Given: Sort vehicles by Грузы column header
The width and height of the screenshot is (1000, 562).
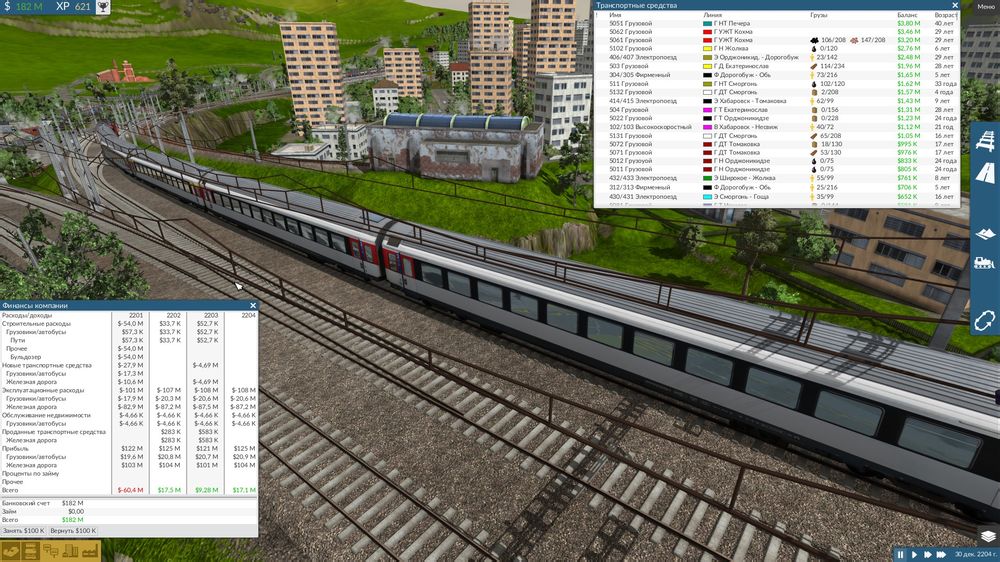Looking at the screenshot, I should pos(819,15).
